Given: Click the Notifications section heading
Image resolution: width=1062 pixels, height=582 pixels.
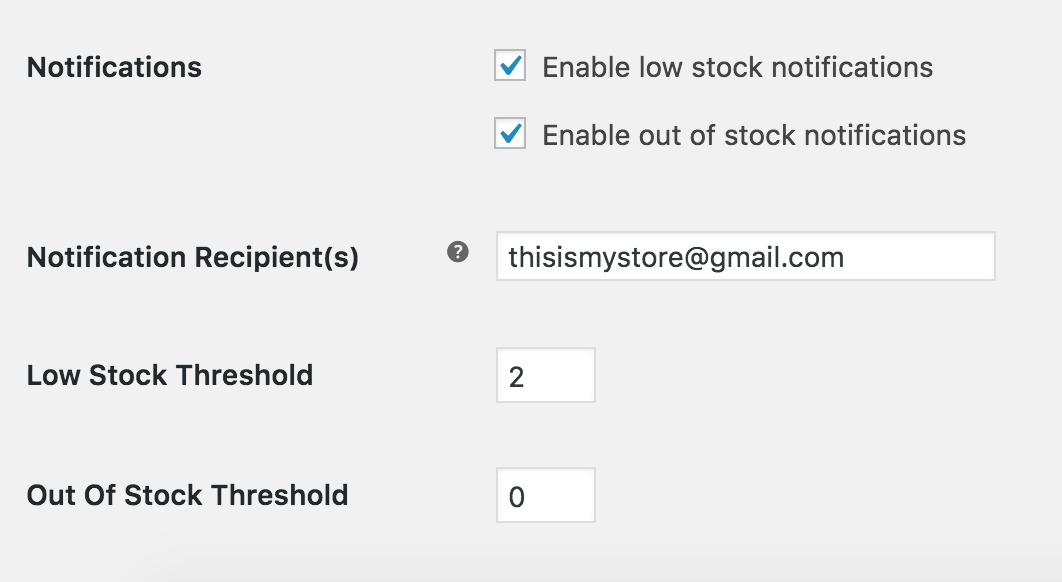Looking at the screenshot, I should (114, 67).
